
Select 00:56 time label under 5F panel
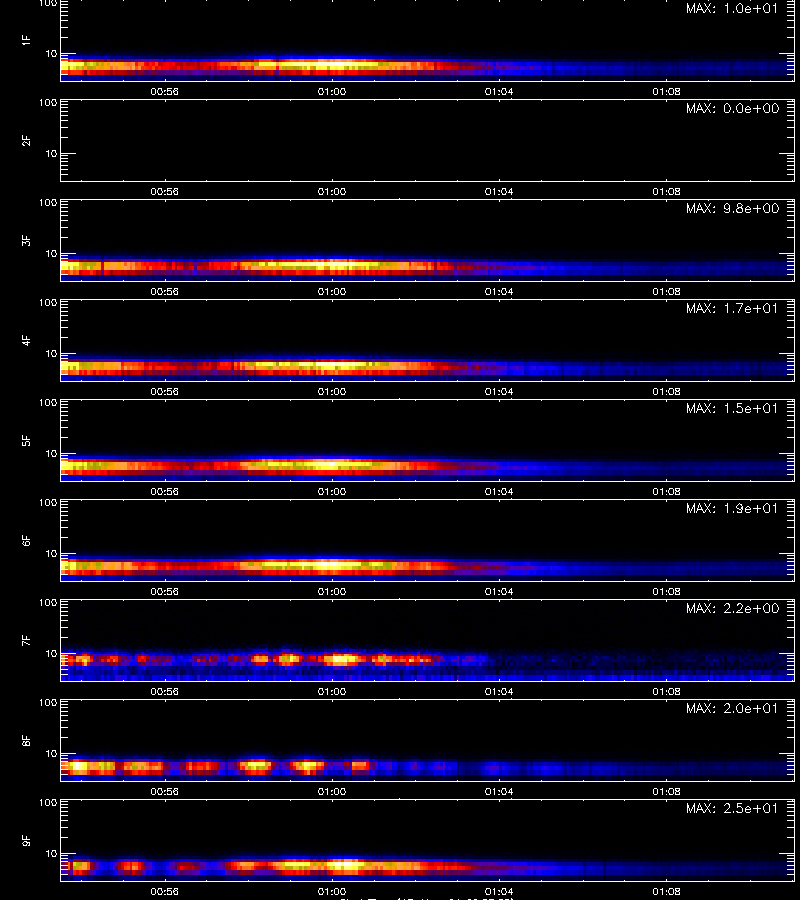tap(164, 491)
